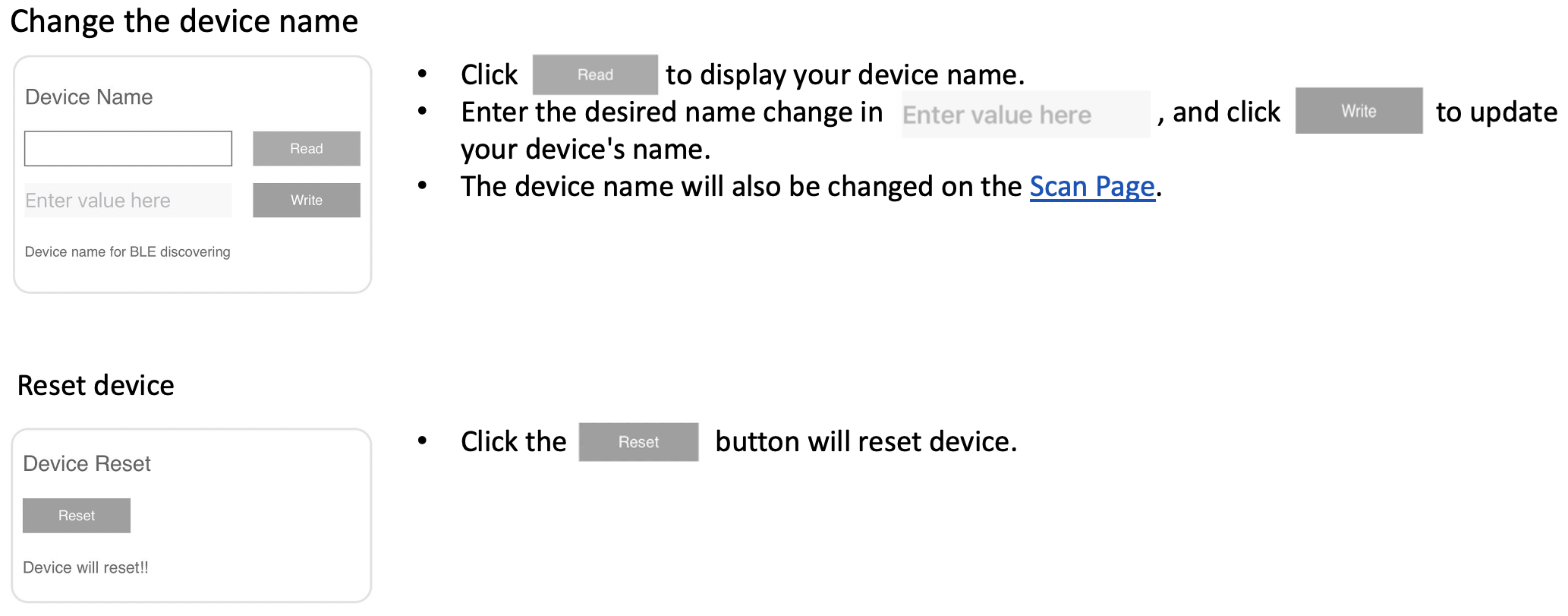1568x616 pixels.
Task: Click the 'button will reset device' instruction text
Action: [x=866, y=442]
